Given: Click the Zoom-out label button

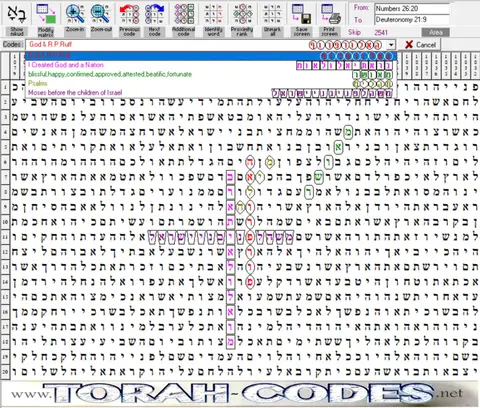Looking at the screenshot, I should point(101,32).
